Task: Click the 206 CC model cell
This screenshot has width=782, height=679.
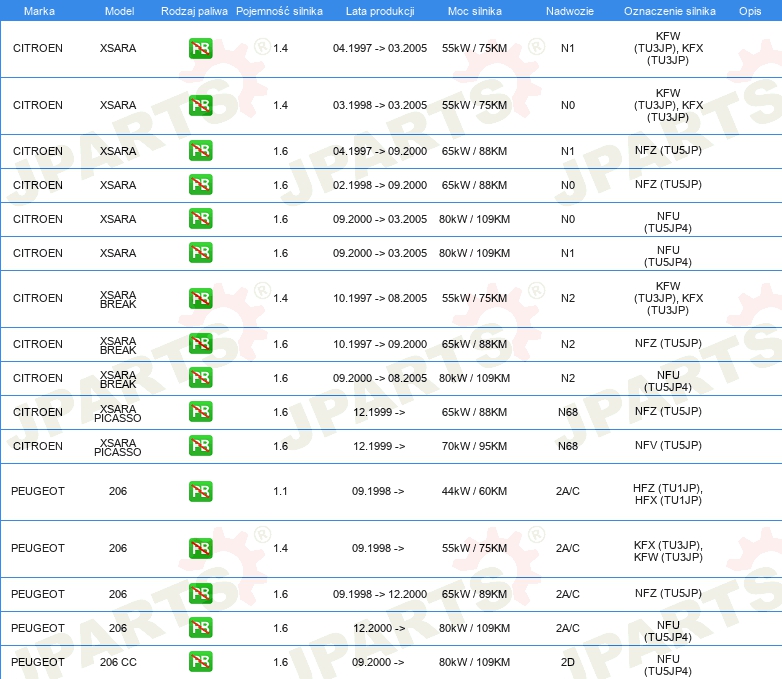Action: pos(118,662)
